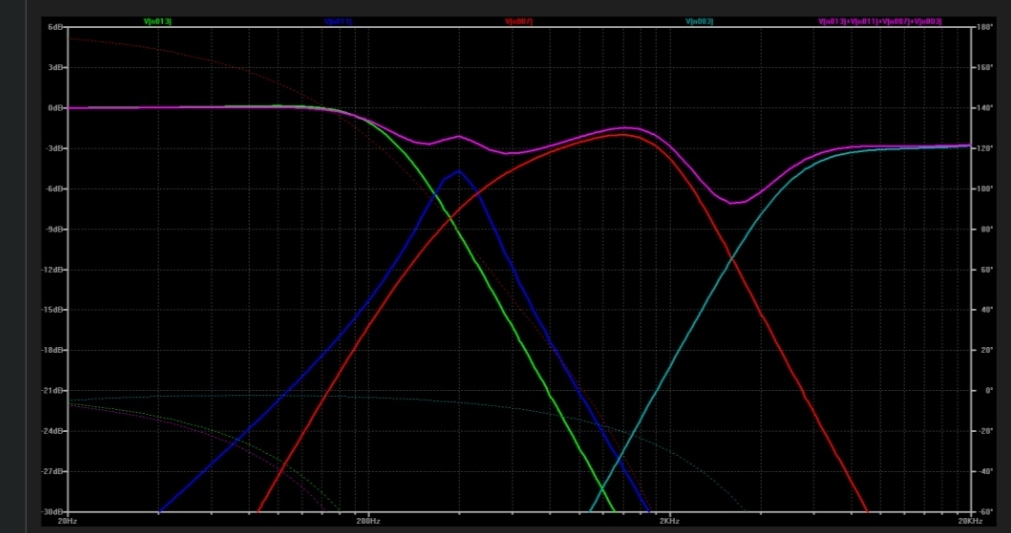
Task: Click the 6dB label on the left axis
Action: pos(55,28)
